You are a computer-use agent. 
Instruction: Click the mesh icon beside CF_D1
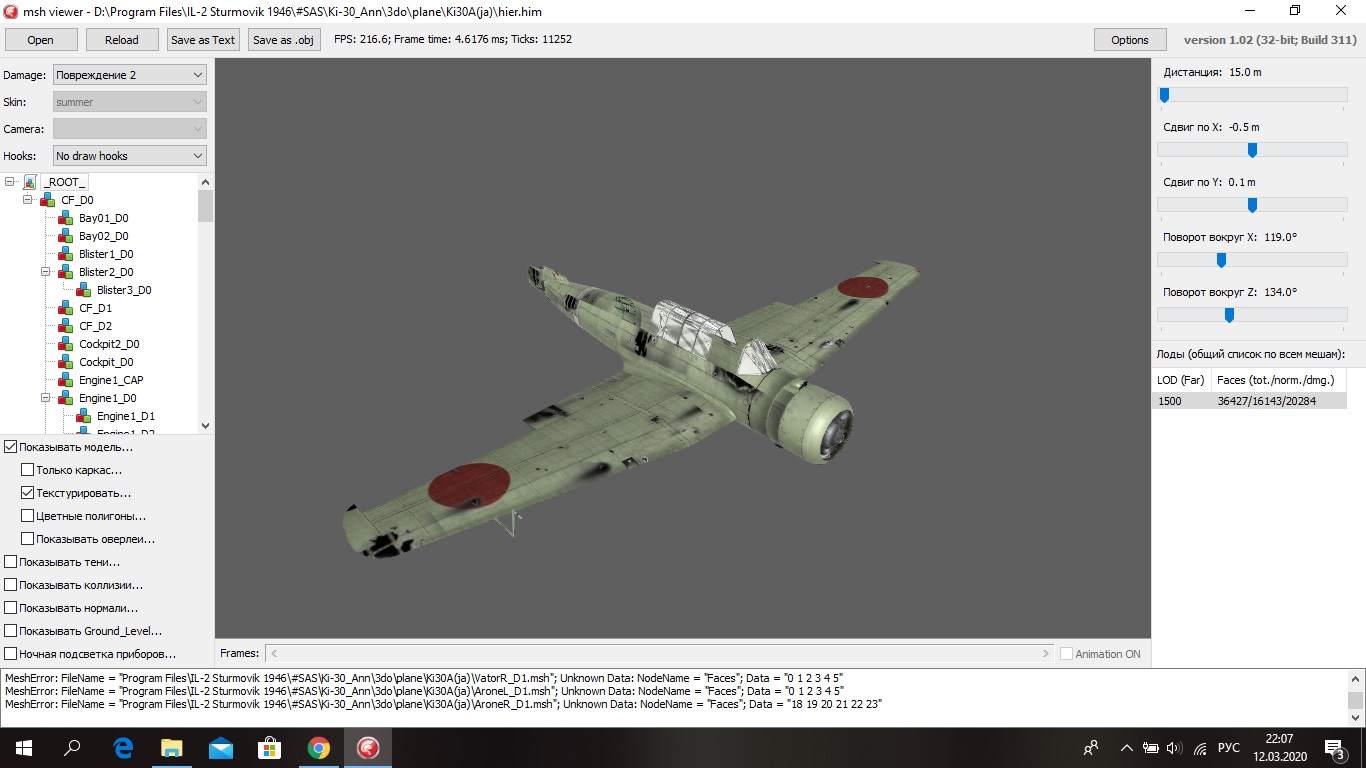[x=65, y=308]
